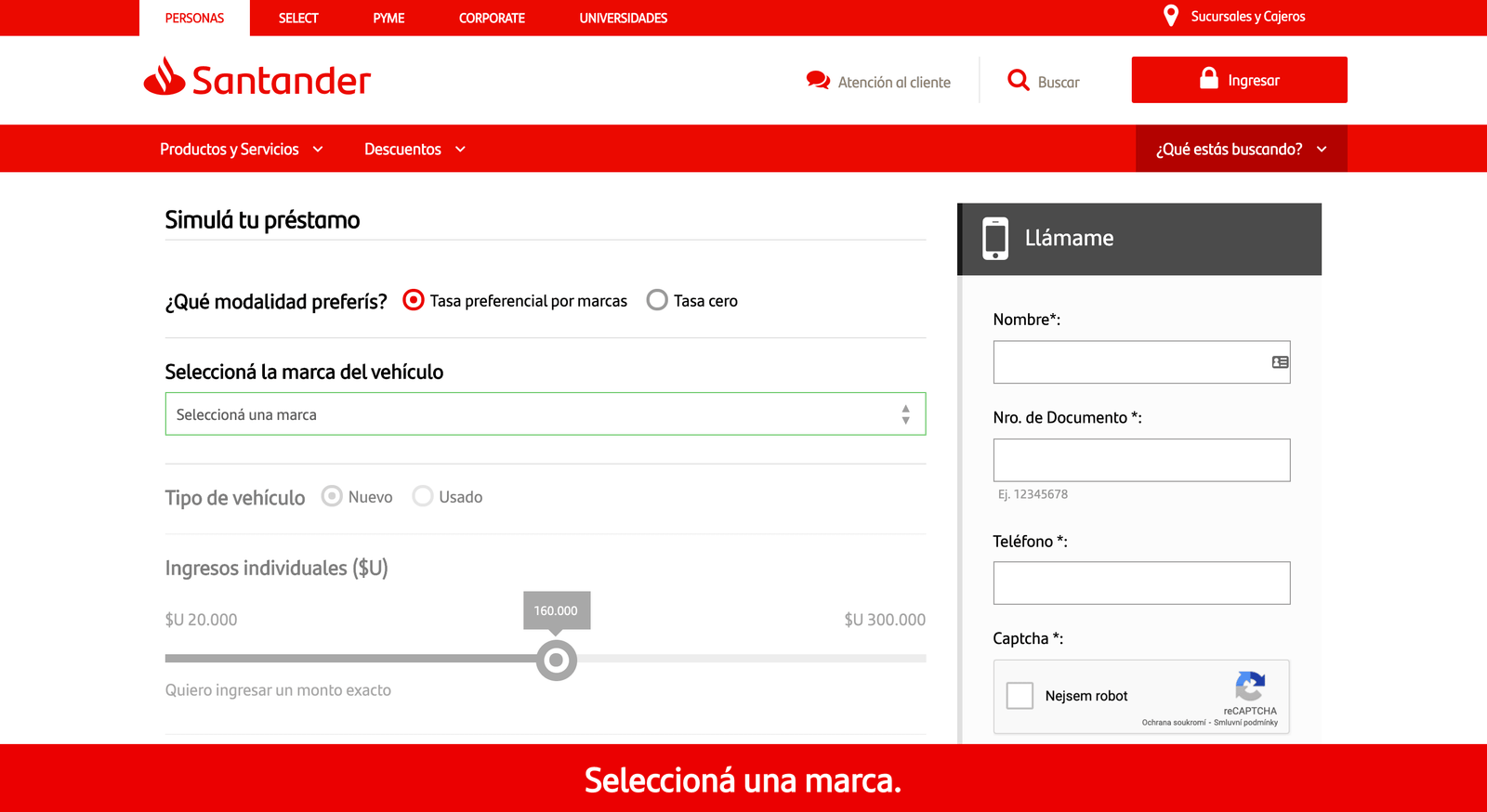The height and width of the screenshot is (812, 1487).
Task: Choose Nuevo vehicle type
Action: (x=332, y=496)
